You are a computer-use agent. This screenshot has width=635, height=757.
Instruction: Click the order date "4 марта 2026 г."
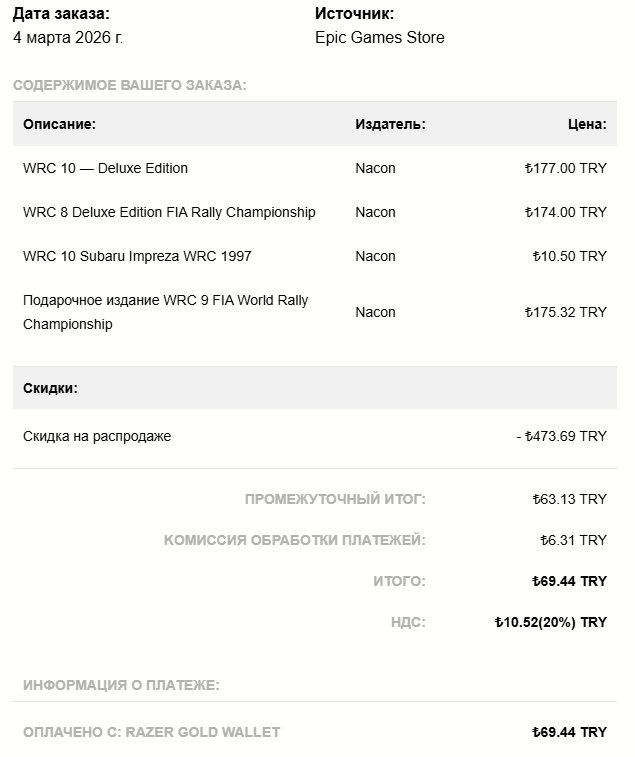click(x=68, y=37)
